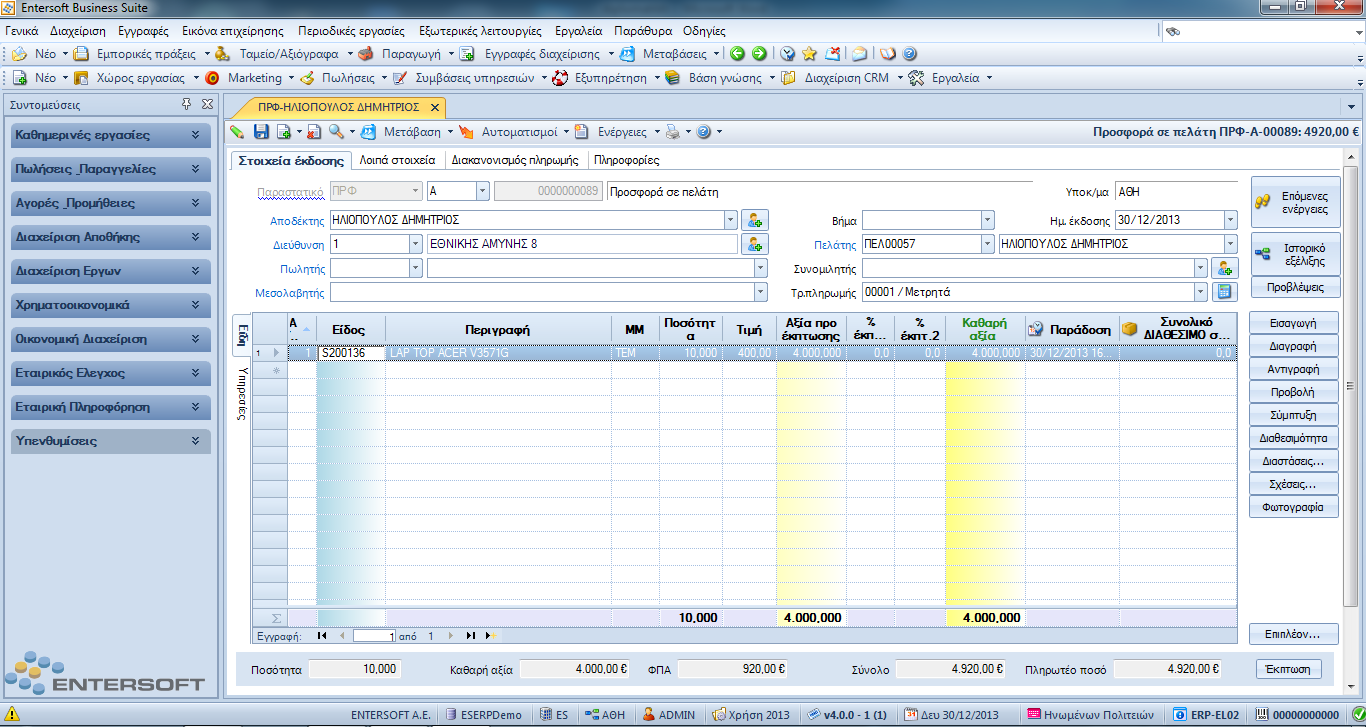Open the Μεσολαβητής dropdown

pos(760,292)
